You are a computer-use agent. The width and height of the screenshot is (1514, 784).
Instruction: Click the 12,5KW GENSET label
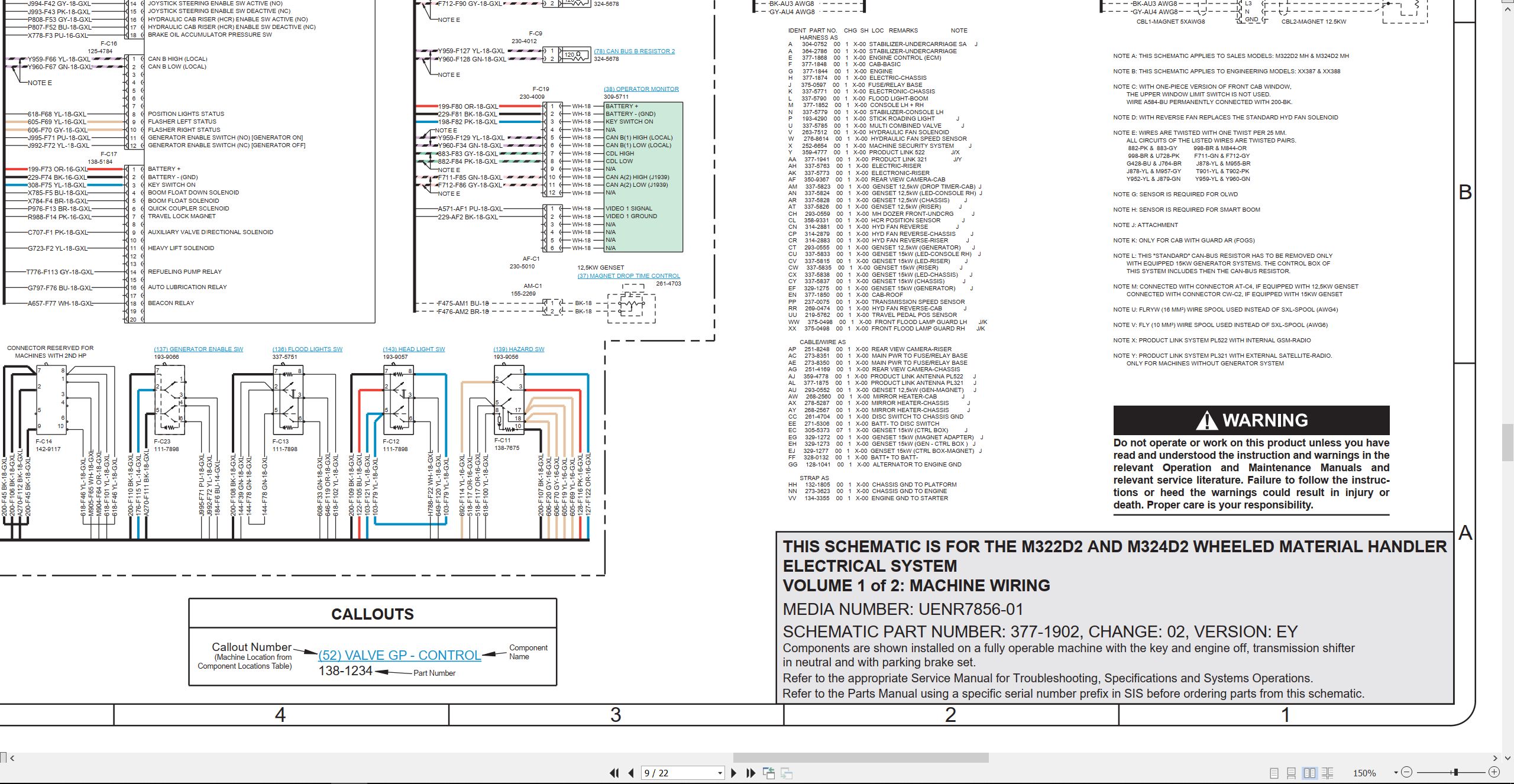click(x=600, y=268)
